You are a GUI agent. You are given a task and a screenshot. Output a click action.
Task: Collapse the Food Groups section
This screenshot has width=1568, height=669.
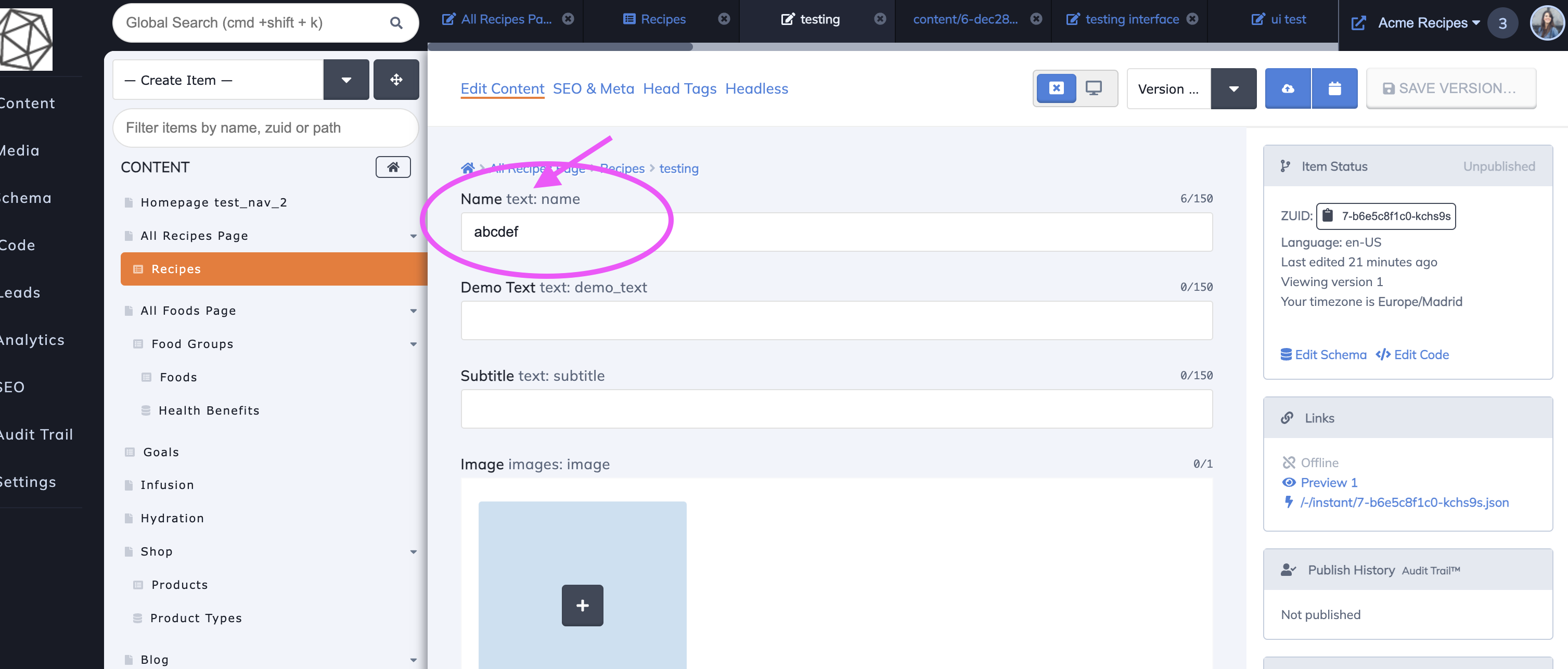[x=414, y=344]
